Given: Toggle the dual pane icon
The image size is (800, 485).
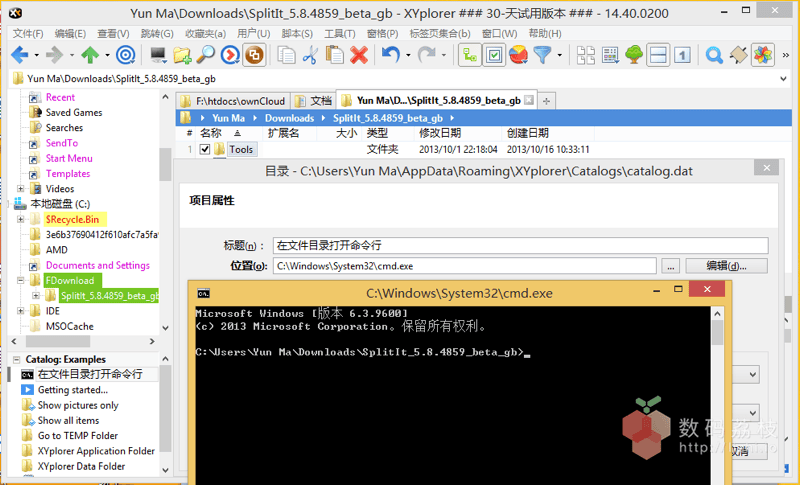Looking at the screenshot, I should tap(658, 55).
